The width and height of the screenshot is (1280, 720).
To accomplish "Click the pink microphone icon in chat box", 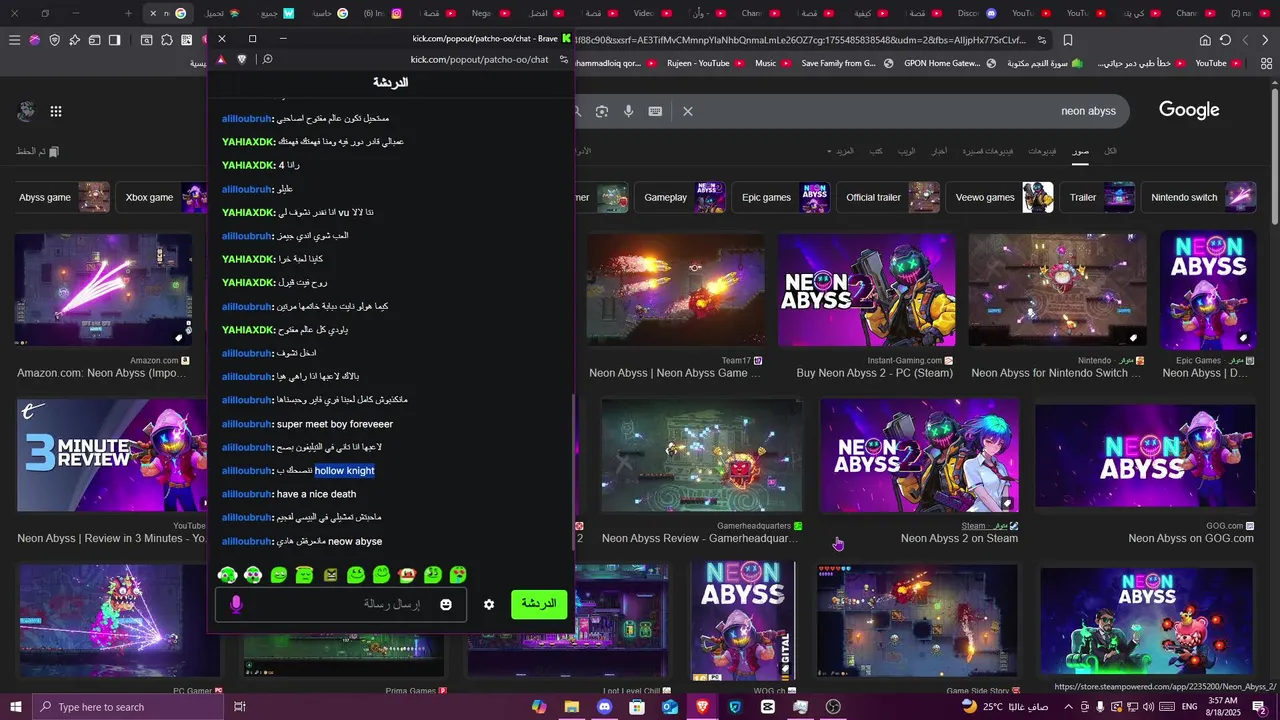I will tap(237, 604).
